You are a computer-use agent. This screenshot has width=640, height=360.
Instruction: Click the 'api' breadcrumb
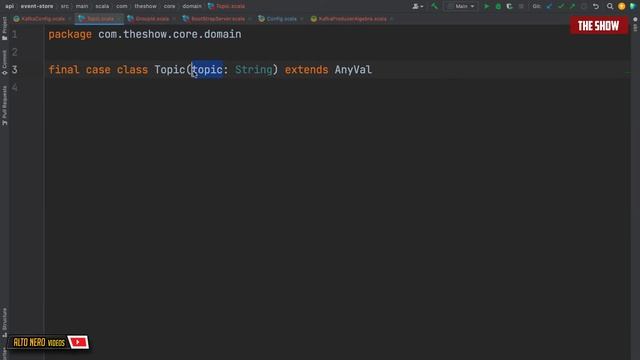[x=9, y=6]
